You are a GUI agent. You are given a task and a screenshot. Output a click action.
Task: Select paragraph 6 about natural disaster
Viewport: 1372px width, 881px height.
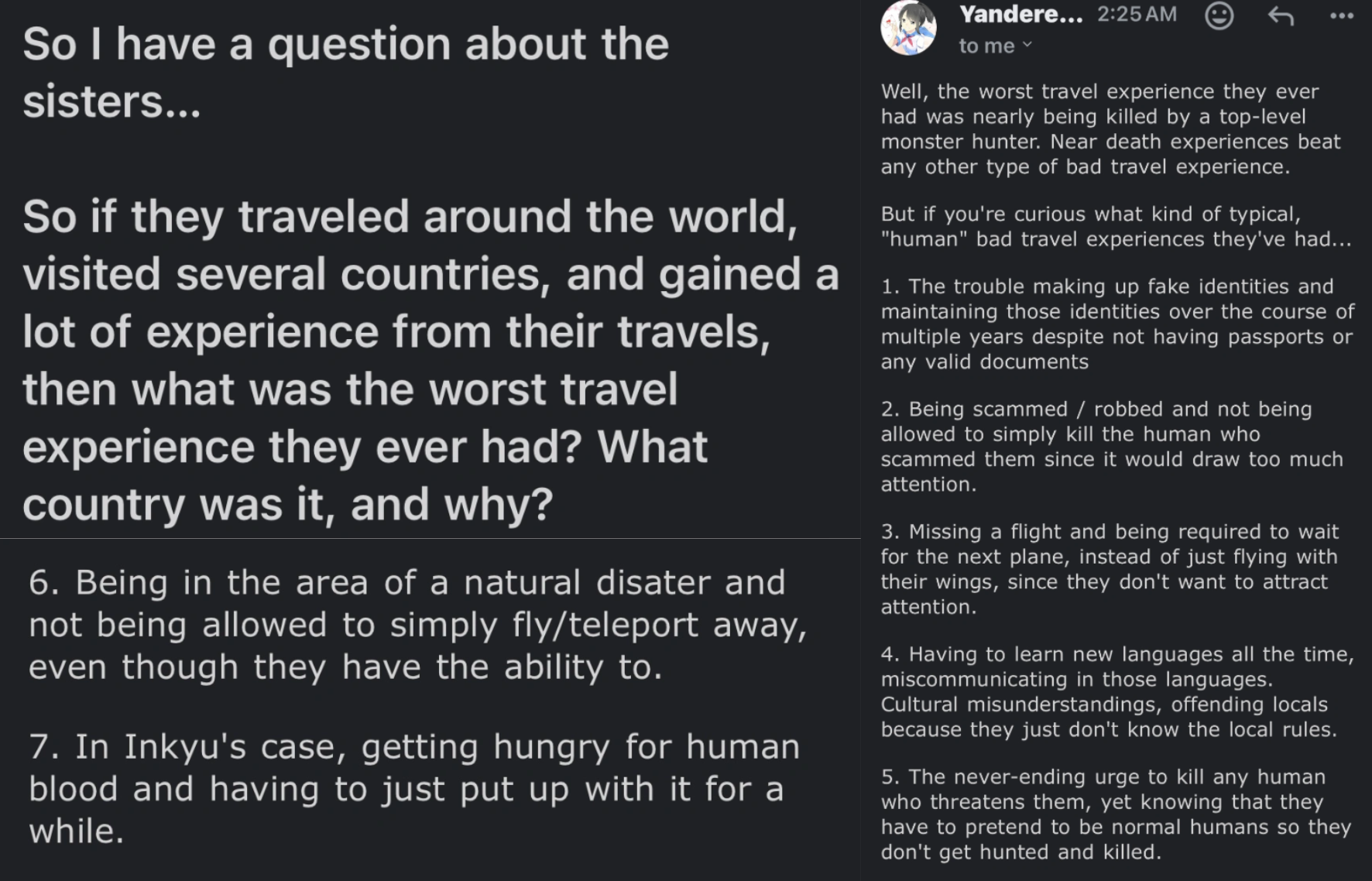click(418, 624)
